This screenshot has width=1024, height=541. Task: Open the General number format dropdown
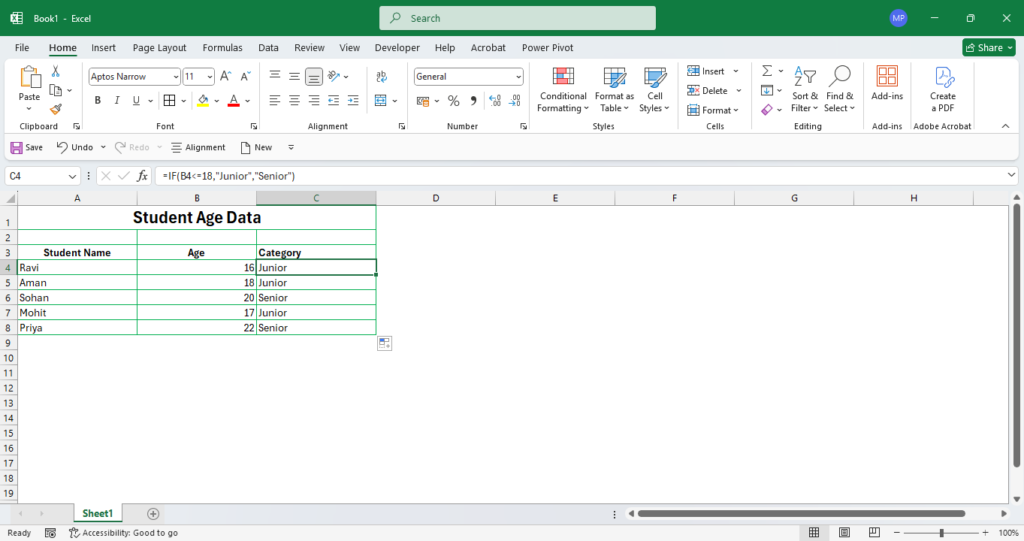point(519,77)
